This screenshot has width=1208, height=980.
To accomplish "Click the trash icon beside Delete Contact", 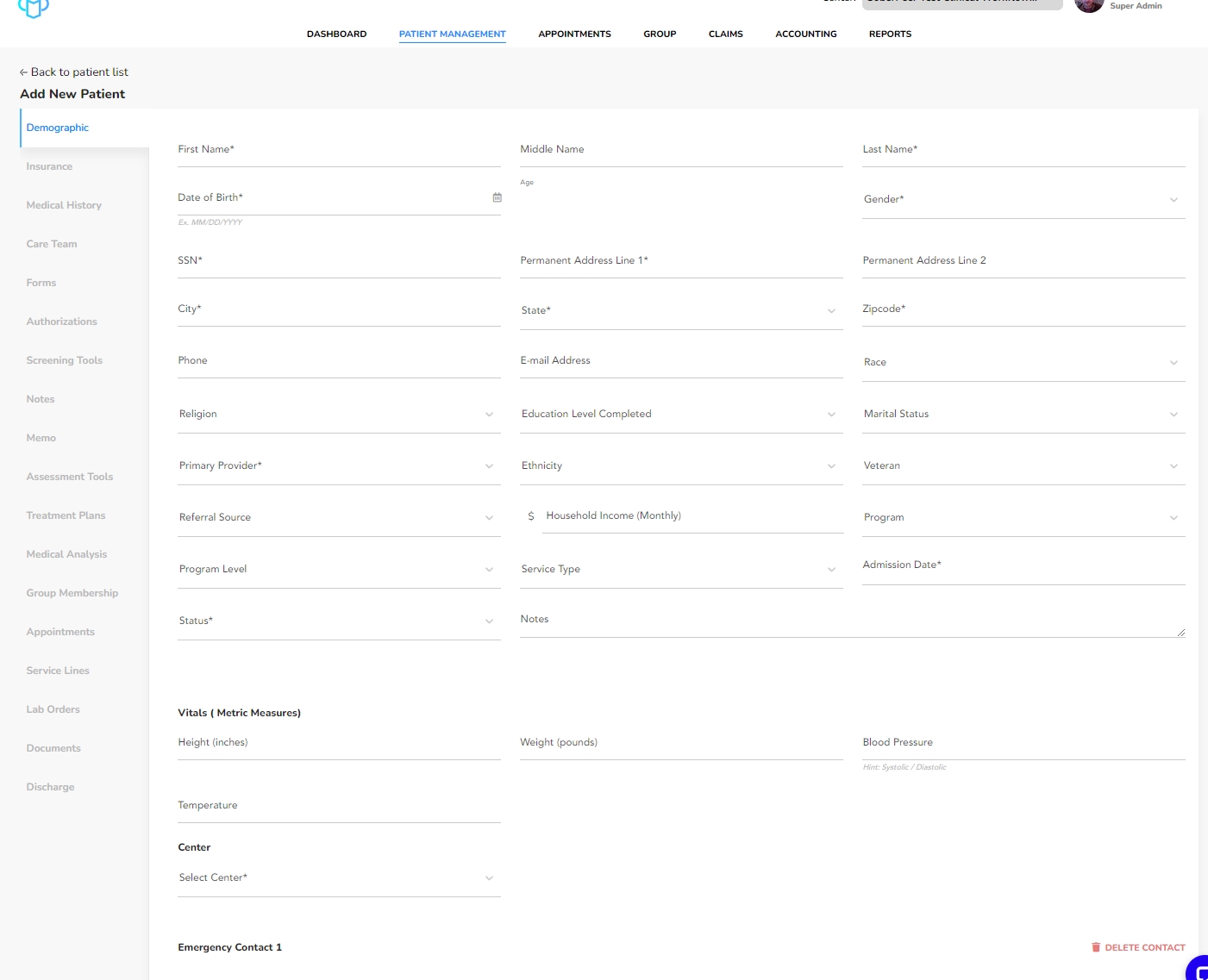I will (1096, 947).
